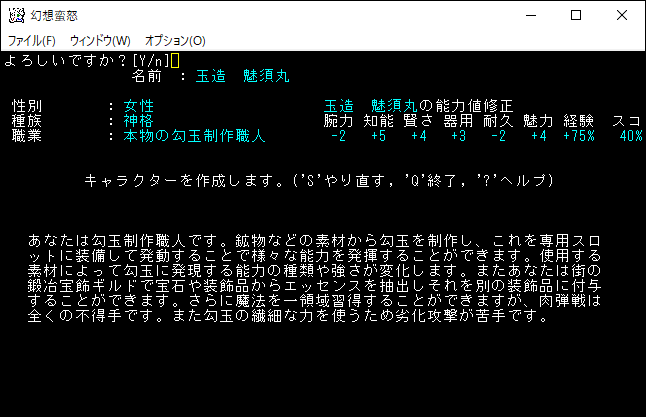This screenshot has height=417, width=646.
Task: Maximize the 幻想蛮怒 window
Action: tap(576, 15)
